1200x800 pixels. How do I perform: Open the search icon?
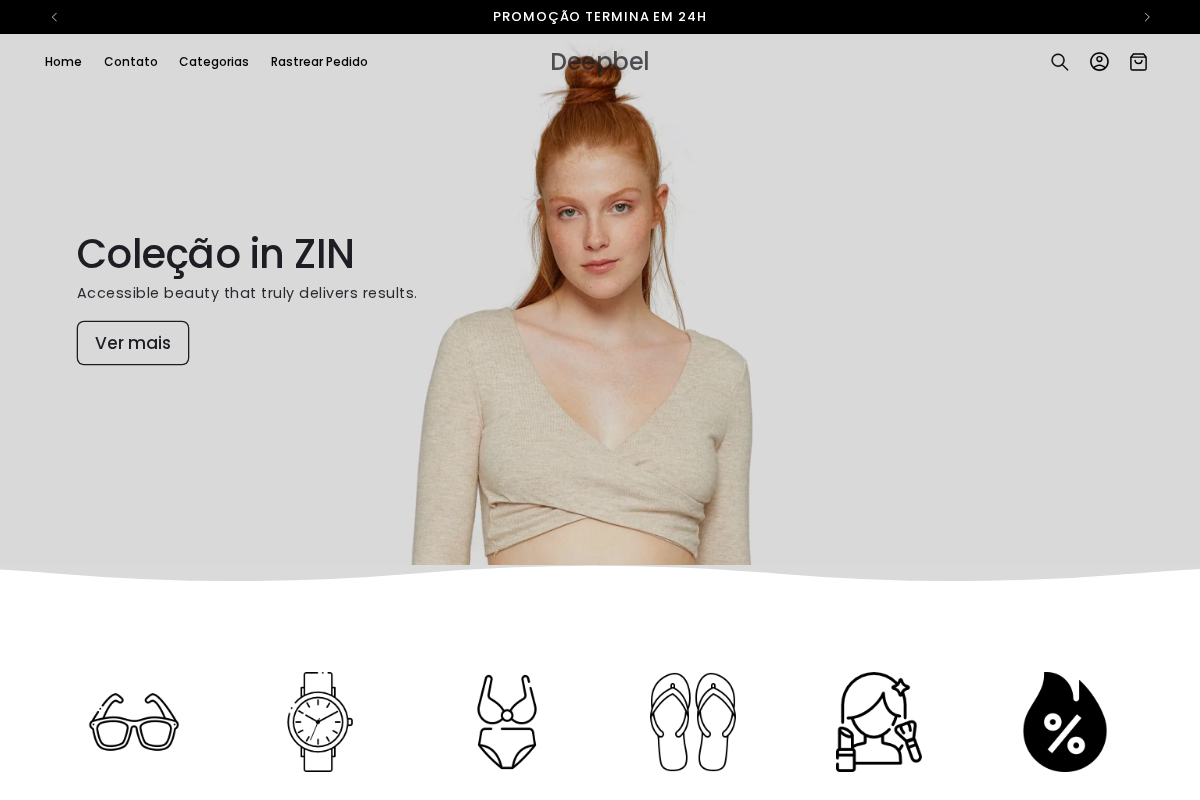[1059, 61]
